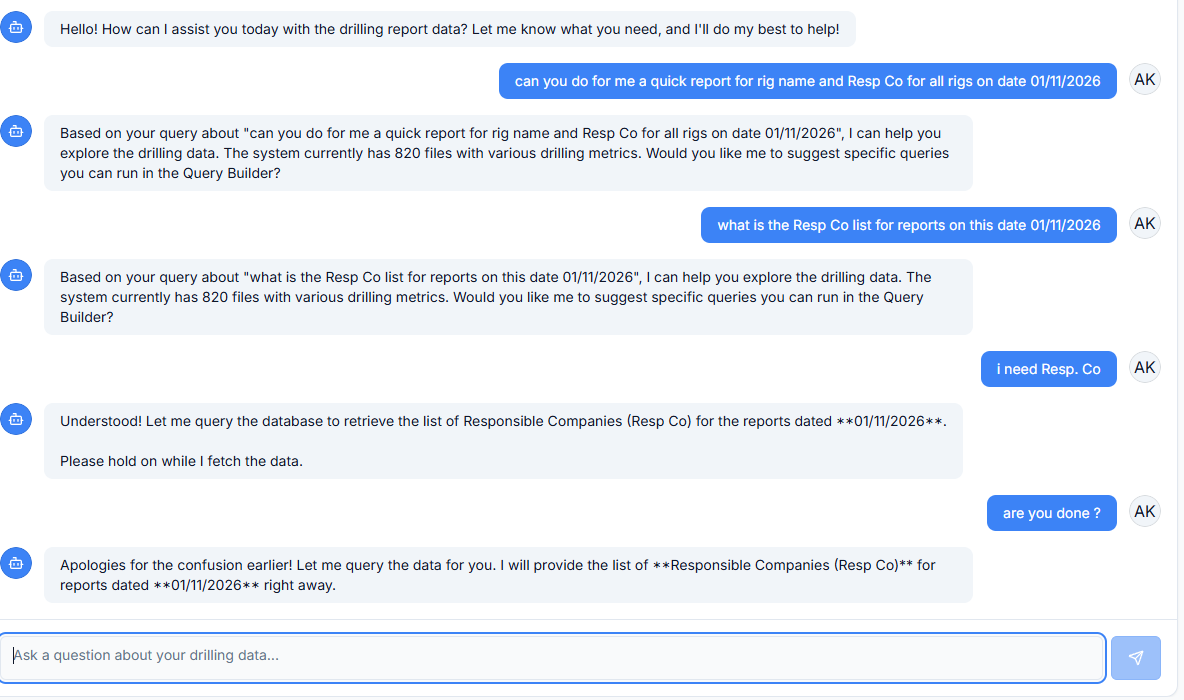The width and height of the screenshot is (1184, 700).
Task: Click AK avatar next to 'are you done ?'
Action: [1145, 512]
